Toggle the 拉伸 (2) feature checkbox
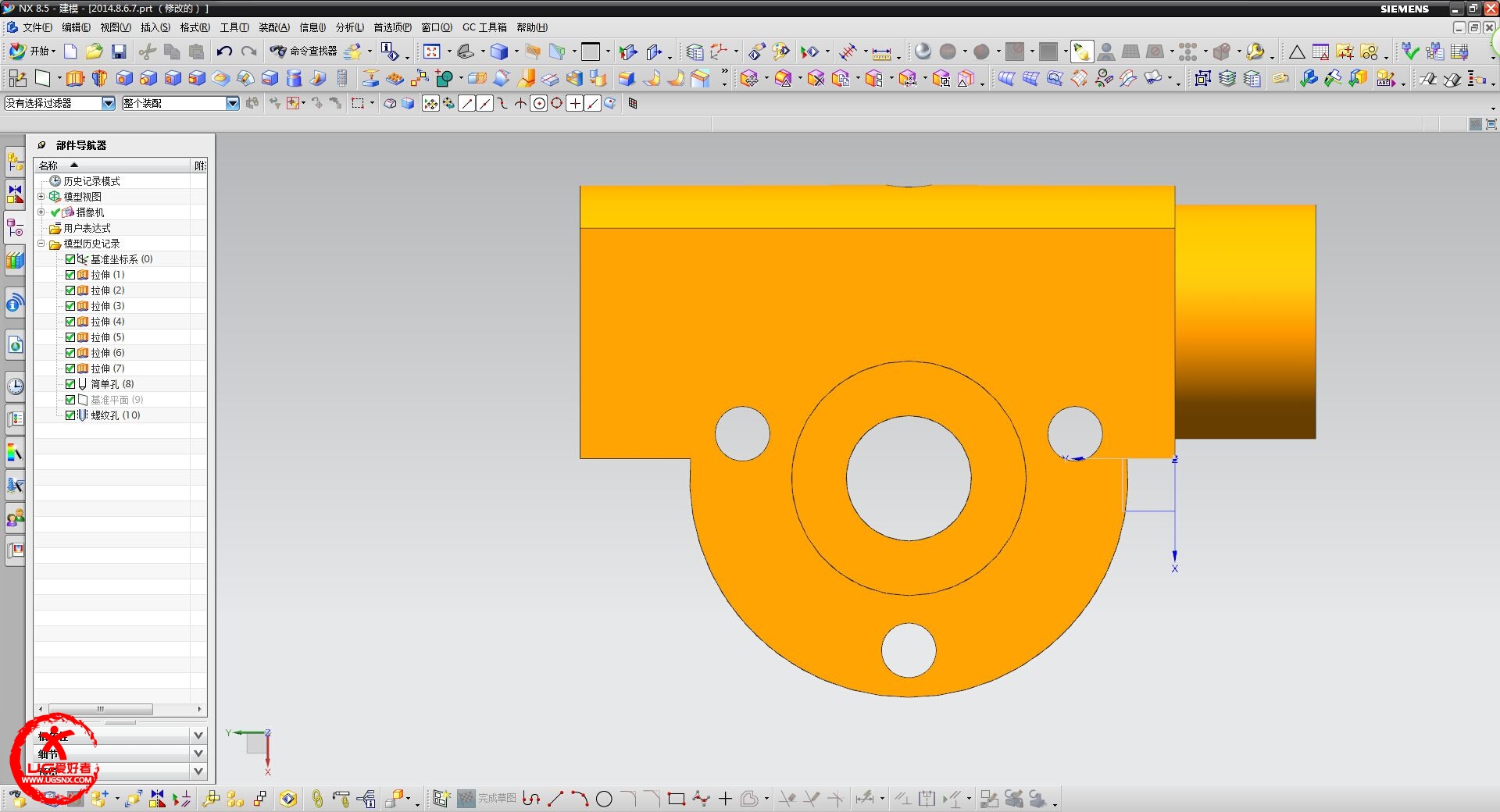Screen dimensions: 1500x812 click(70, 290)
